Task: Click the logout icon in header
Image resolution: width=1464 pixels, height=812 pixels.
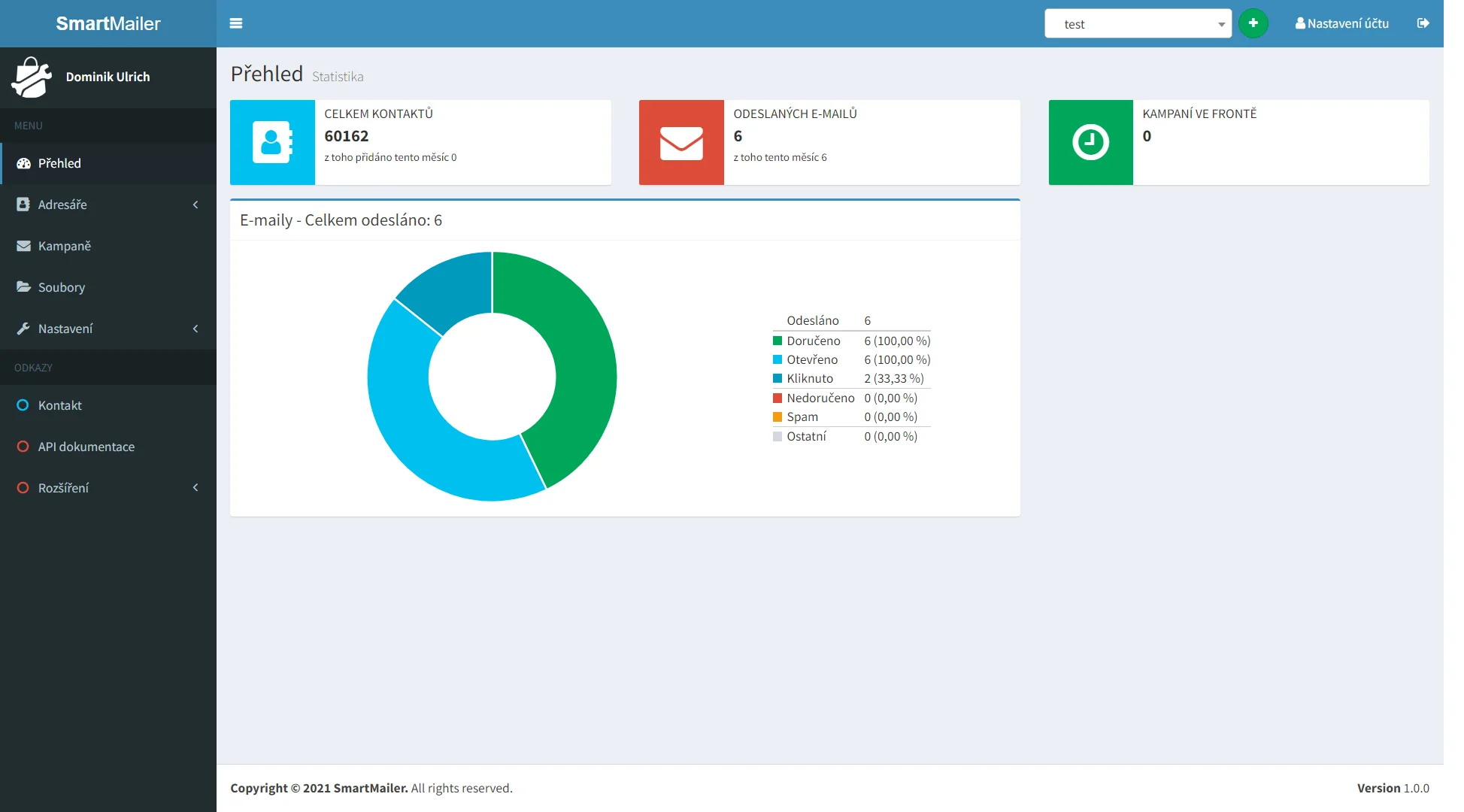Action: coord(1423,23)
